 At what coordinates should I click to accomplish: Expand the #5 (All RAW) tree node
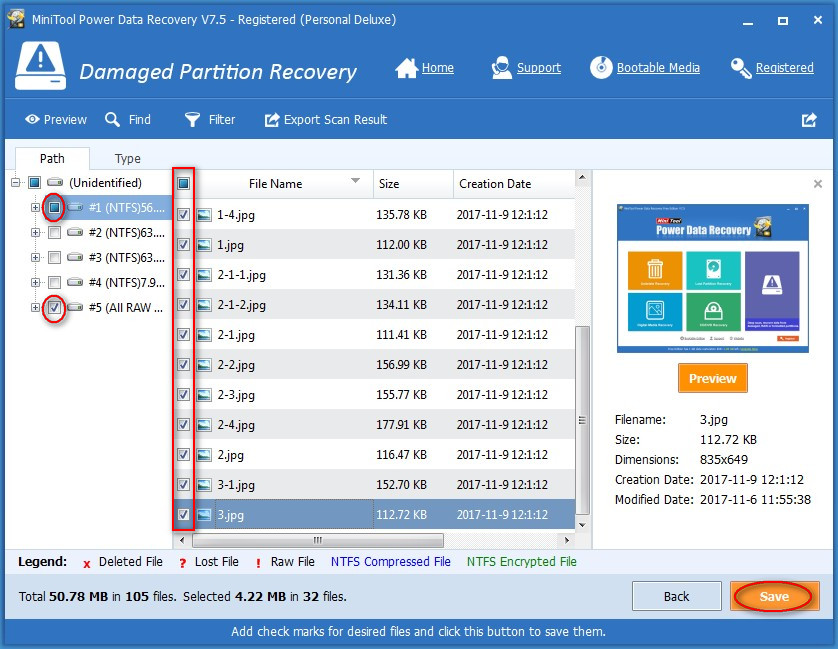click(35, 307)
